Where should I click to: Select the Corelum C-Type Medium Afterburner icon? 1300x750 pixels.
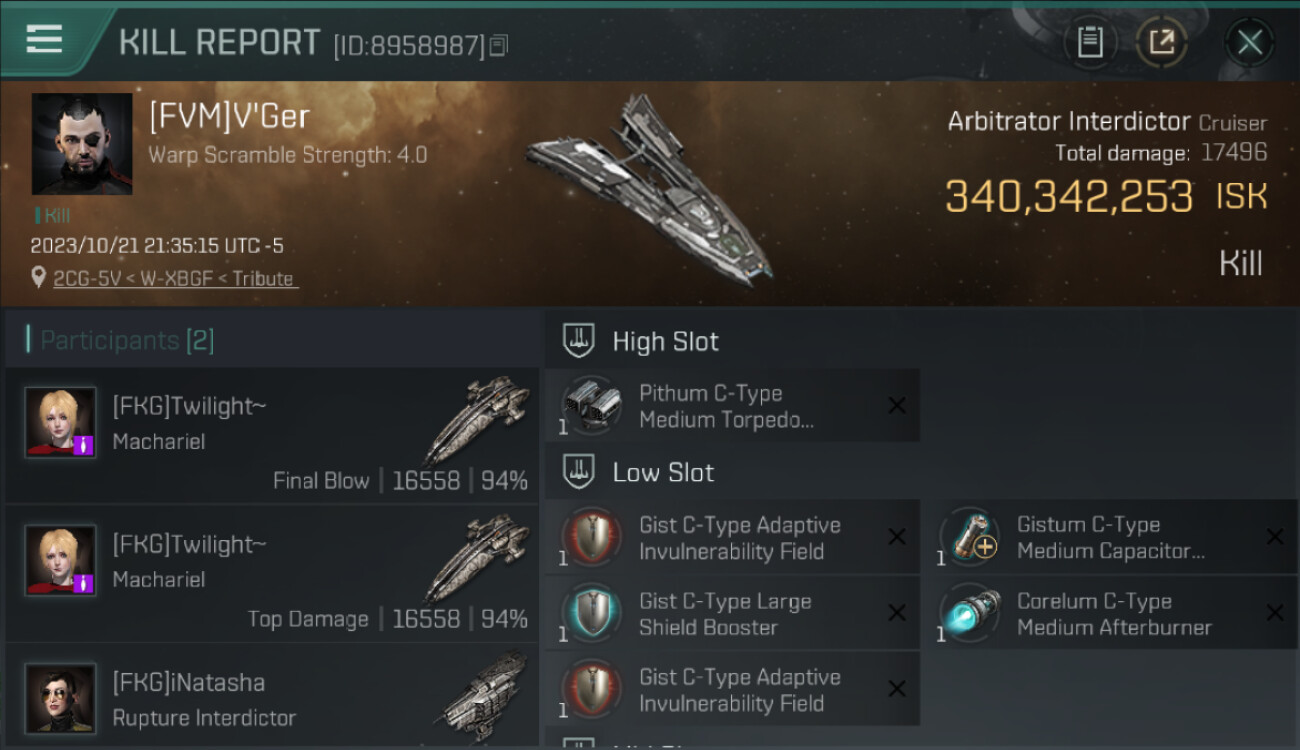coord(969,613)
